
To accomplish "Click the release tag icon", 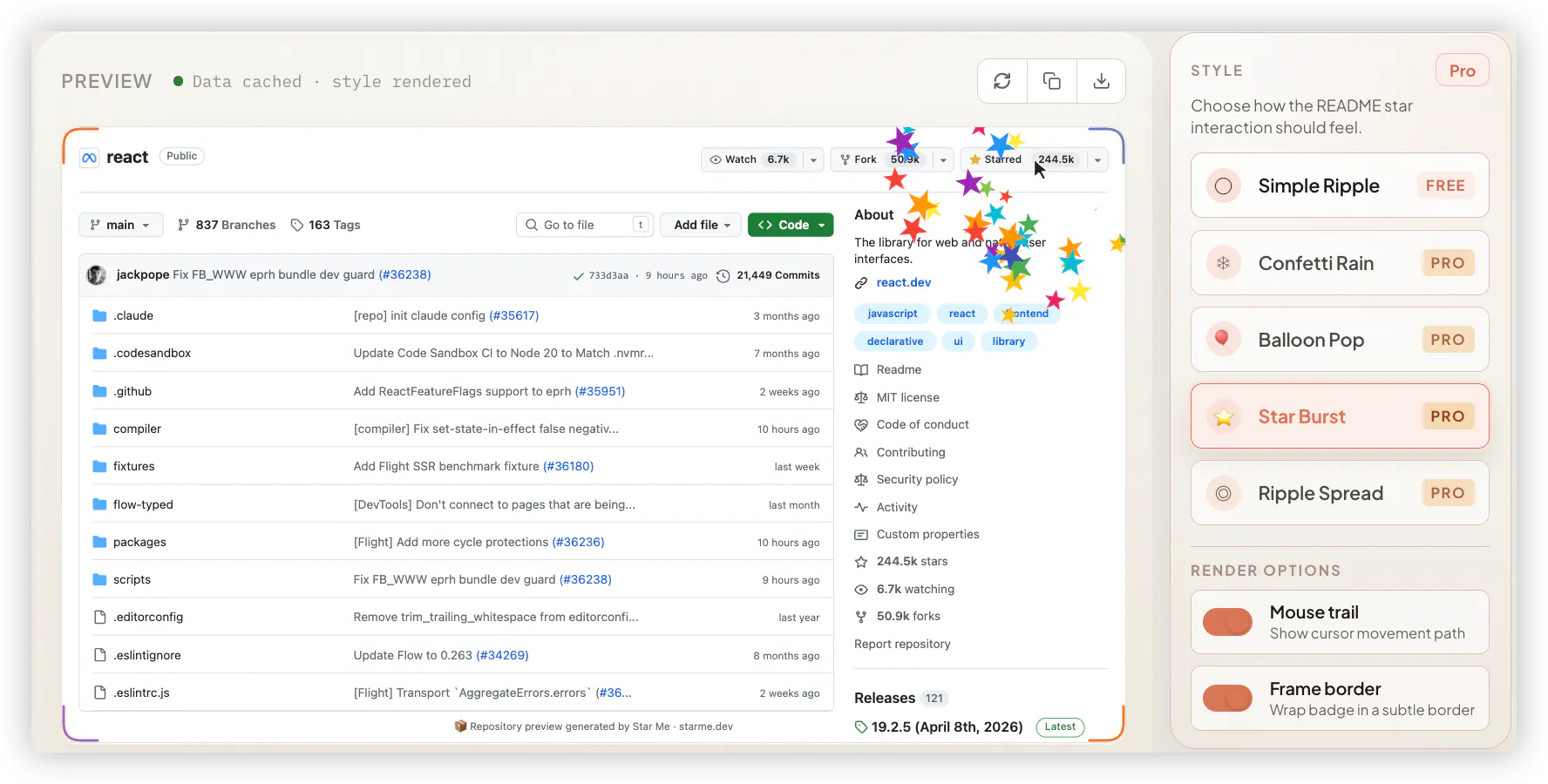I will click(861, 727).
